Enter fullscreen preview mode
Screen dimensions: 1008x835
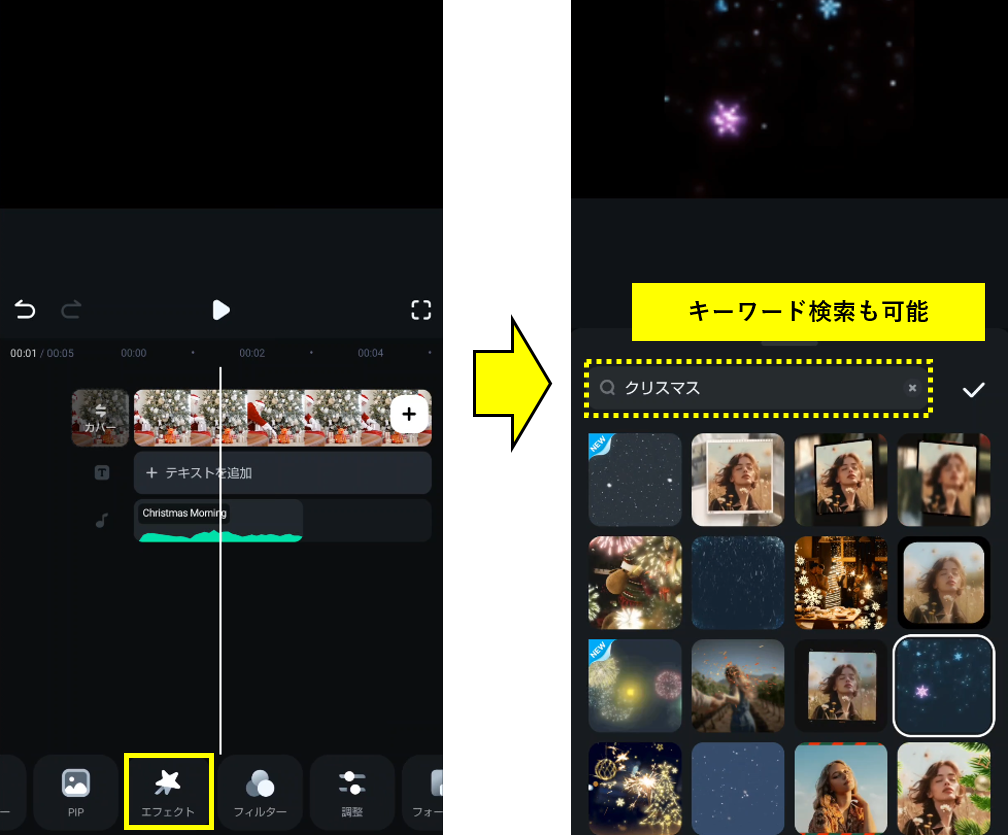(x=421, y=310)
